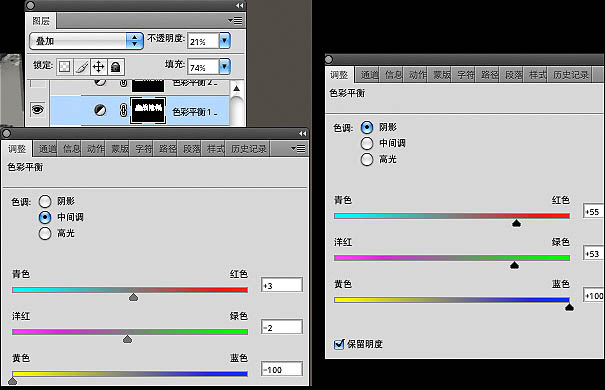Switch to 通道 tab in right panel
The width and height of the screenshot is (605, 390).
(x=368, y=75)
